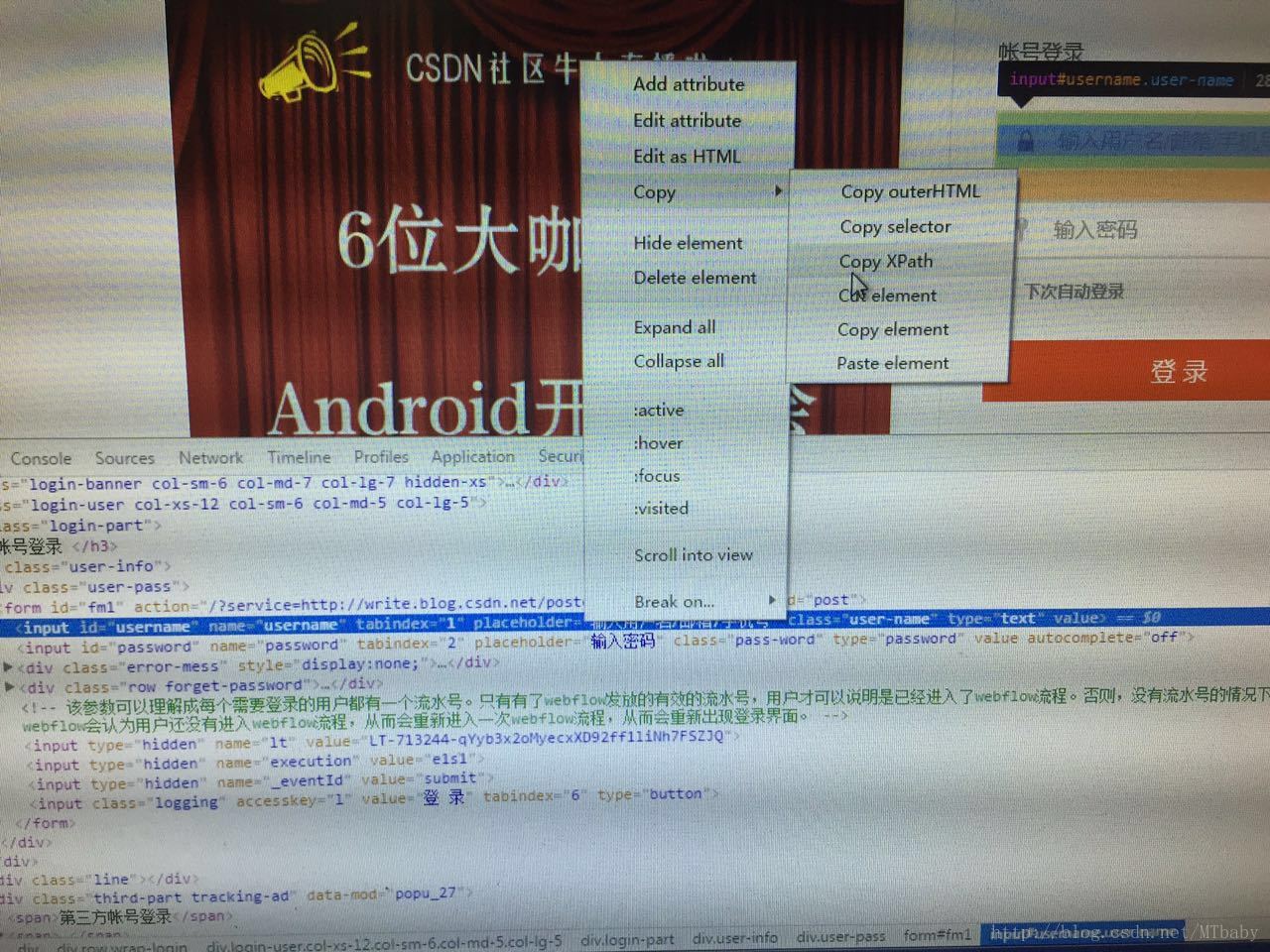
Task: Expand Copy submenu arrow
Action: pyautogui.click(x=779, y=190)
